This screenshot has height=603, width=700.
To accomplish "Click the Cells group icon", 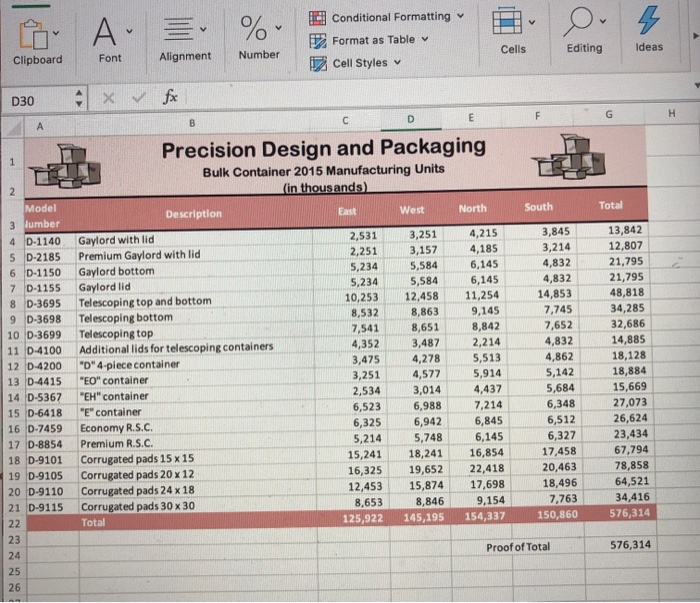I will tap(507, 21).
